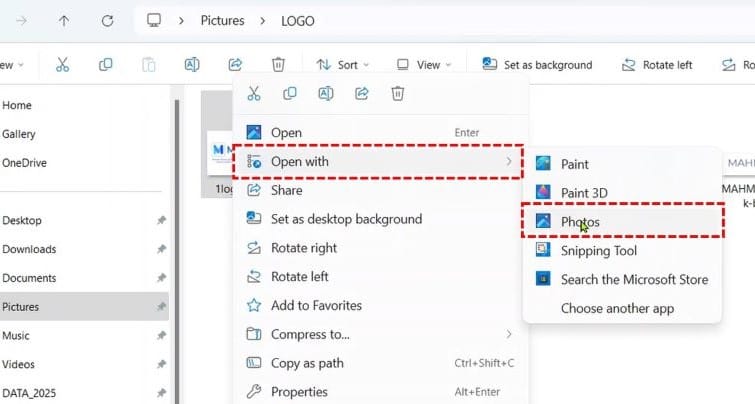Click Rotate left in the toolbar

(657, 65)
